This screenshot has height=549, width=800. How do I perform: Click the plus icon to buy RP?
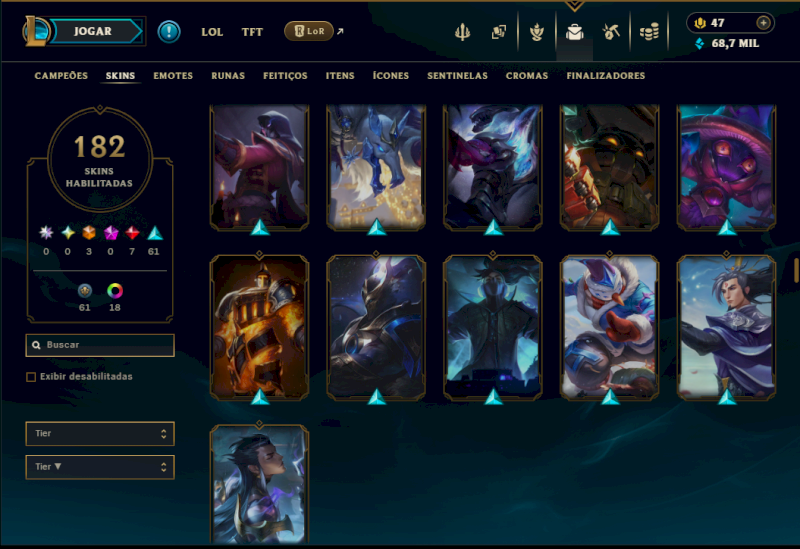(763, 23)
